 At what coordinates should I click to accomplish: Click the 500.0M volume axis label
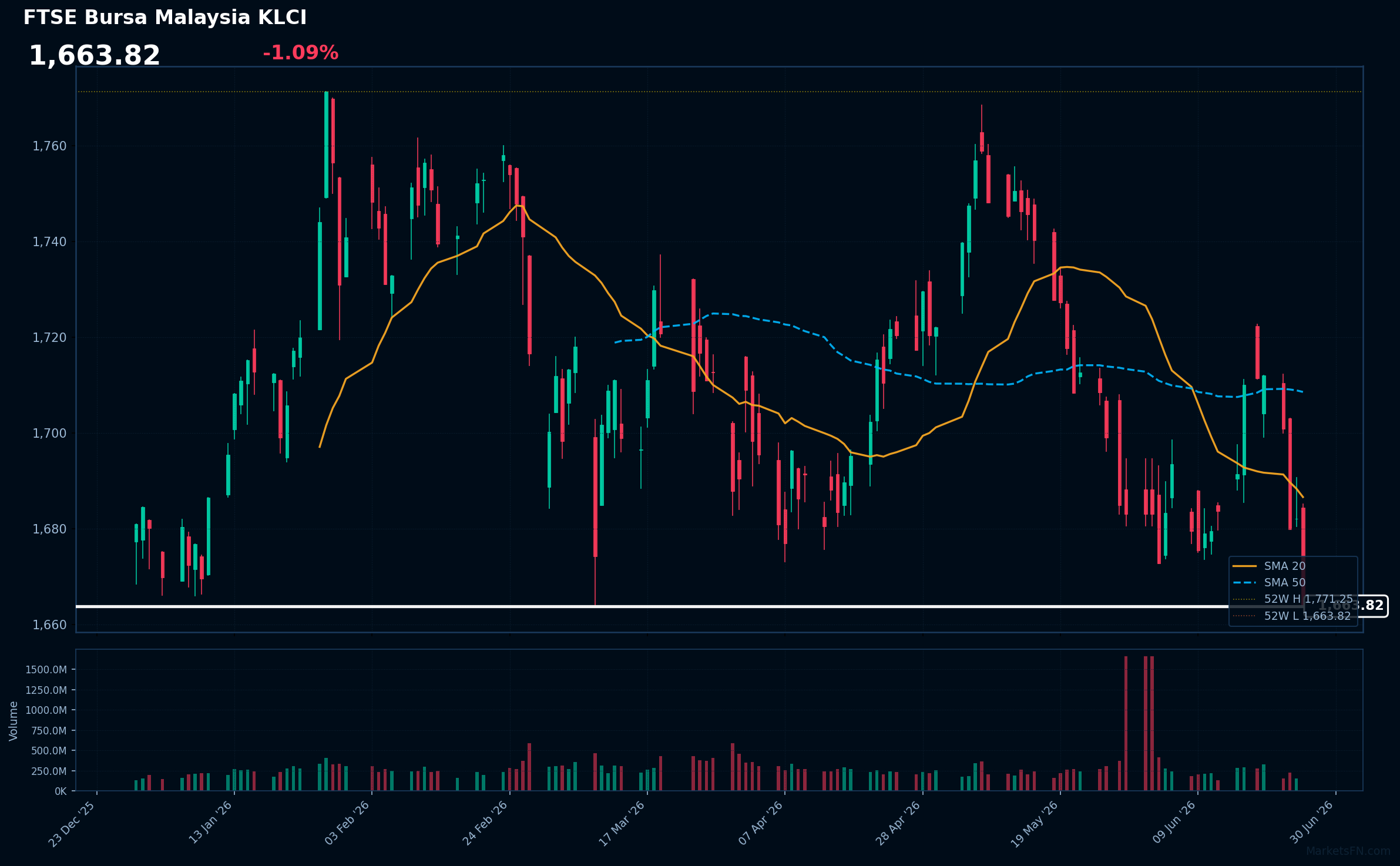(49, 751)
